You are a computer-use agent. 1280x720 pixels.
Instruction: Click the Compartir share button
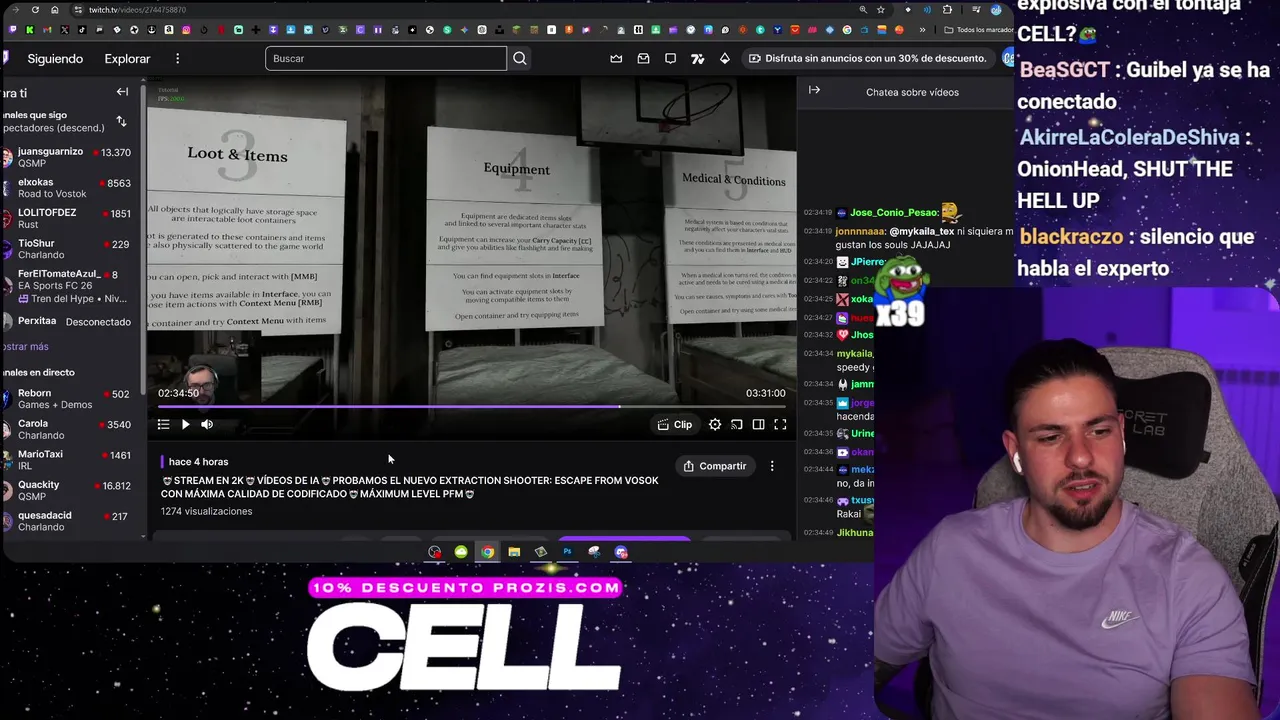715,466
